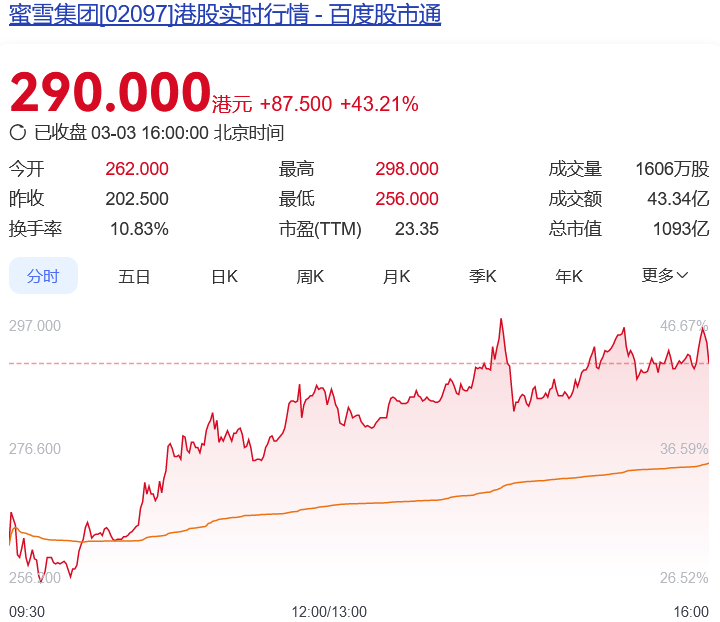Click the 成交量 value 1606万股

click(672, 169)
